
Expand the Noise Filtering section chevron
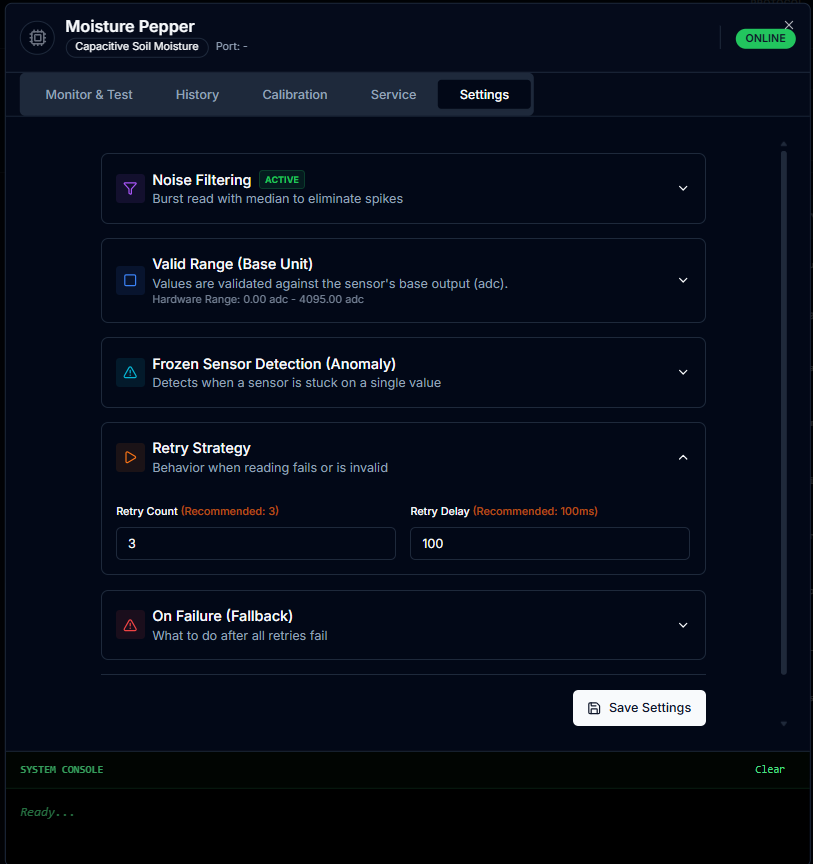pos(683,188)
